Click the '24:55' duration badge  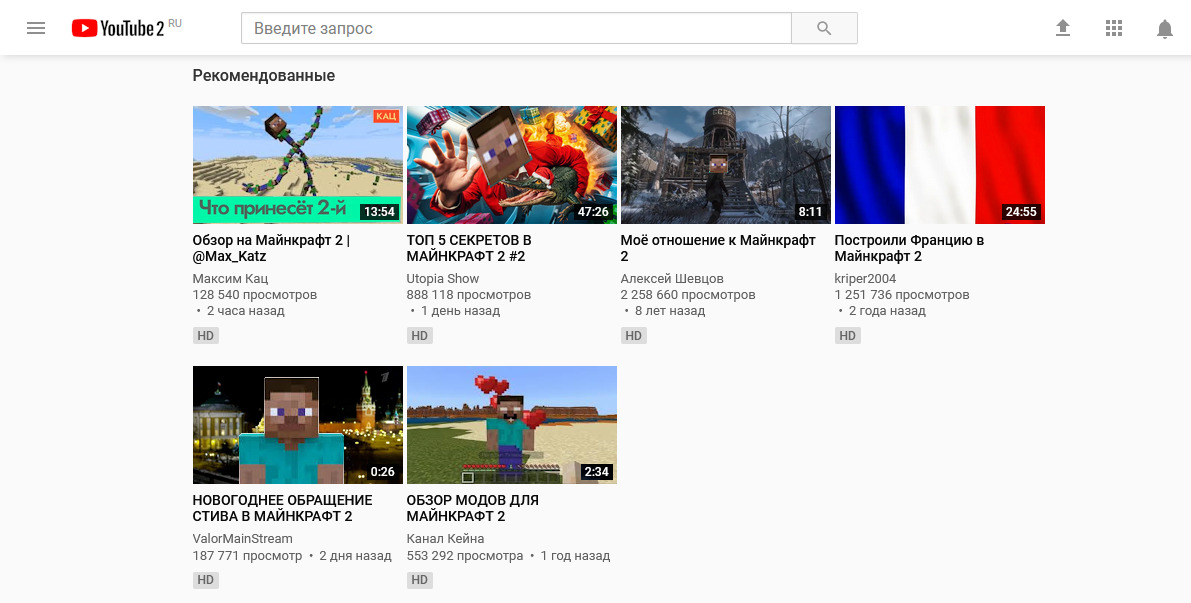point(1021,212)
